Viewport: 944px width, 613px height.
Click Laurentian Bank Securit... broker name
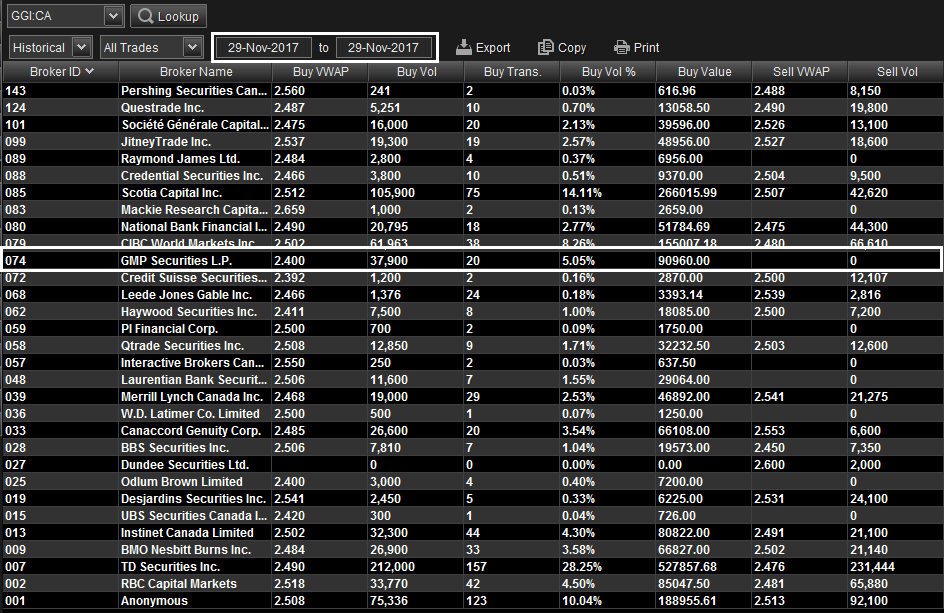pos(194,380)
